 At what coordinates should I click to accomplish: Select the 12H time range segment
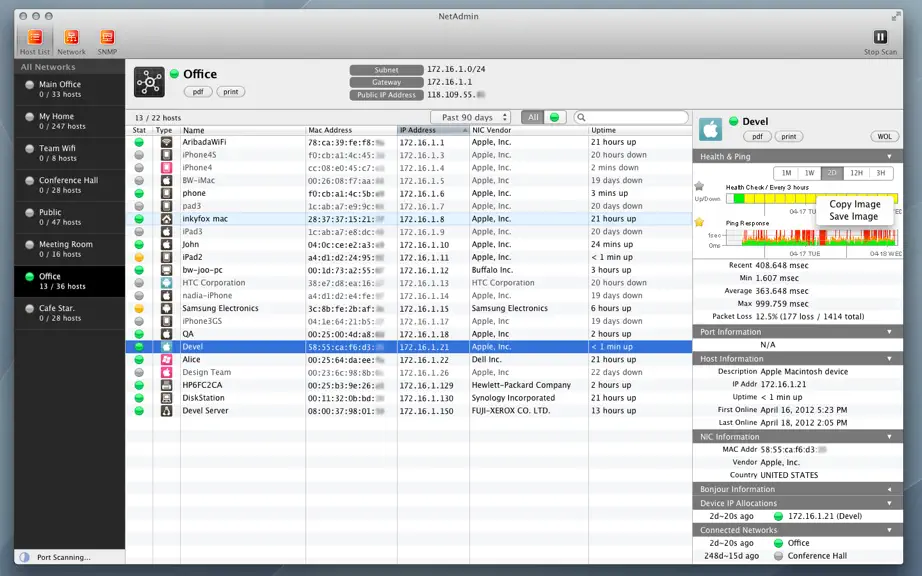pos(856,173)
